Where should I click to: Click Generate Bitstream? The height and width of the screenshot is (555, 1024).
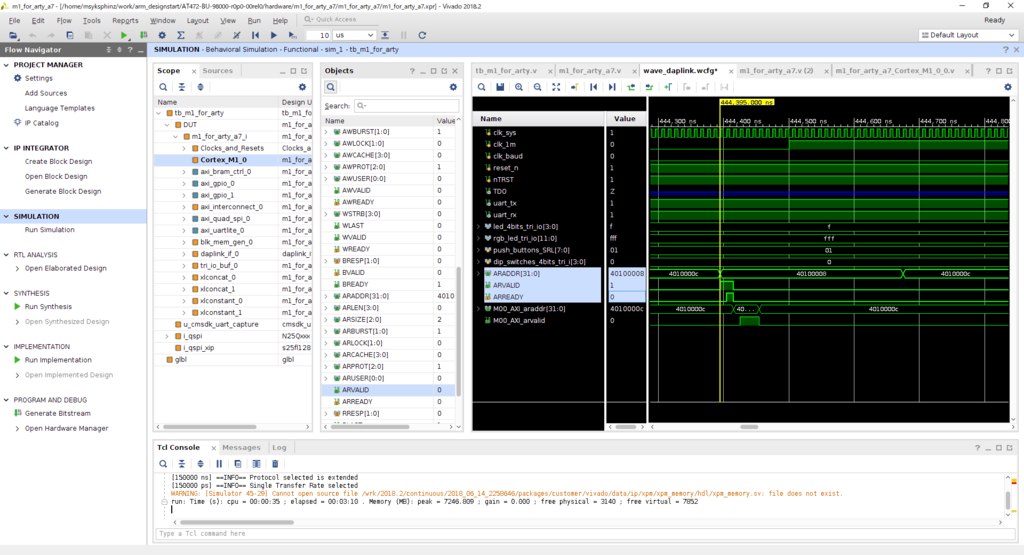coord(57,413)
